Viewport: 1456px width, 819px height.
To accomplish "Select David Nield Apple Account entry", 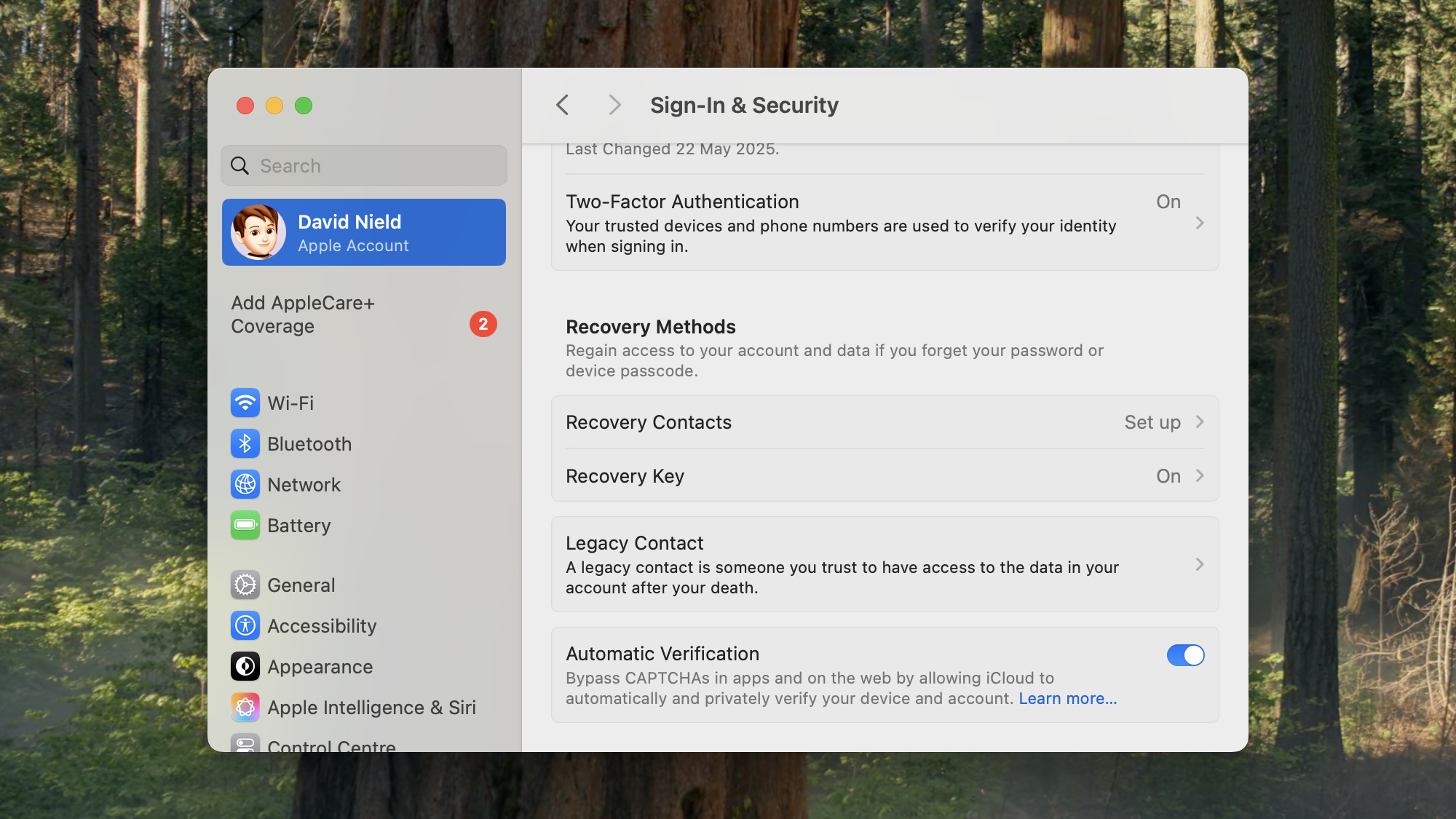I will tap(364, 233).
